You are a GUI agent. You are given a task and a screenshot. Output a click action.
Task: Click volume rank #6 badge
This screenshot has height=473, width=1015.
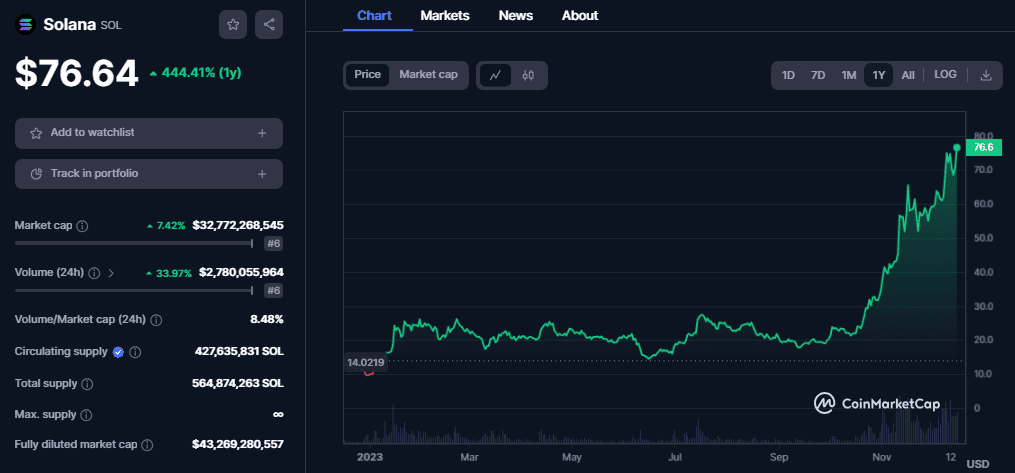273,291
